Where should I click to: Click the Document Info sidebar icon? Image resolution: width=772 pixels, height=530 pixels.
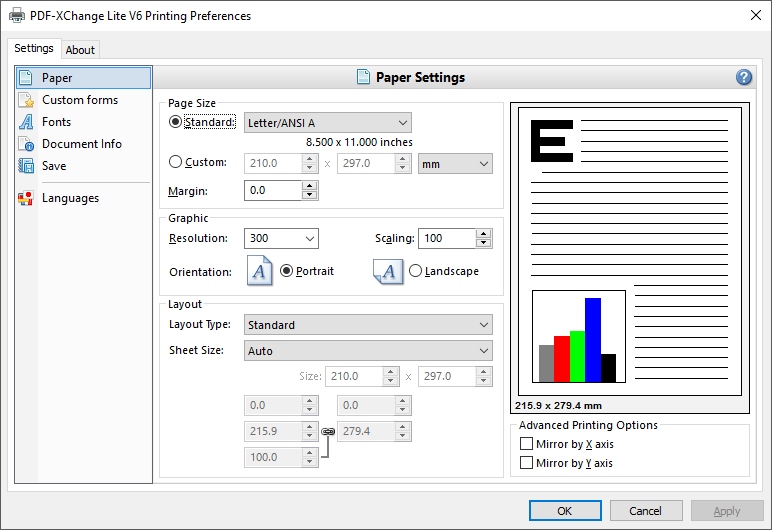(26, 144)
